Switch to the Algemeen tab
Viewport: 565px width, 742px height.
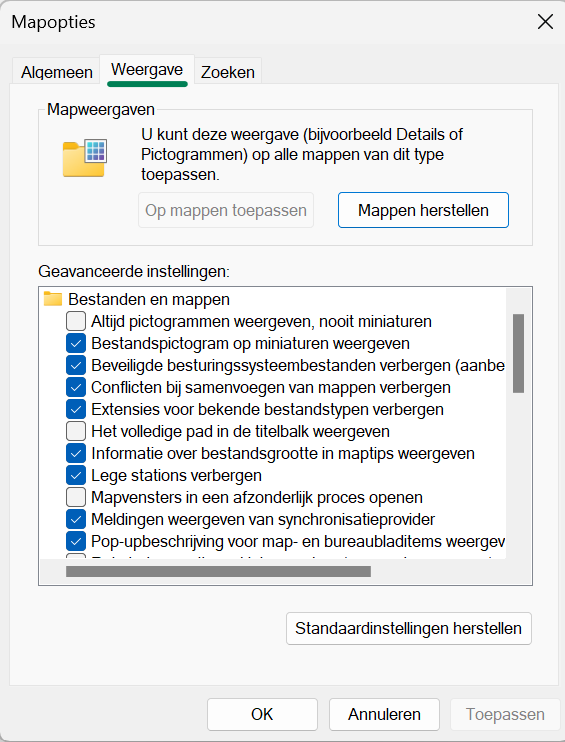(57, 72)
